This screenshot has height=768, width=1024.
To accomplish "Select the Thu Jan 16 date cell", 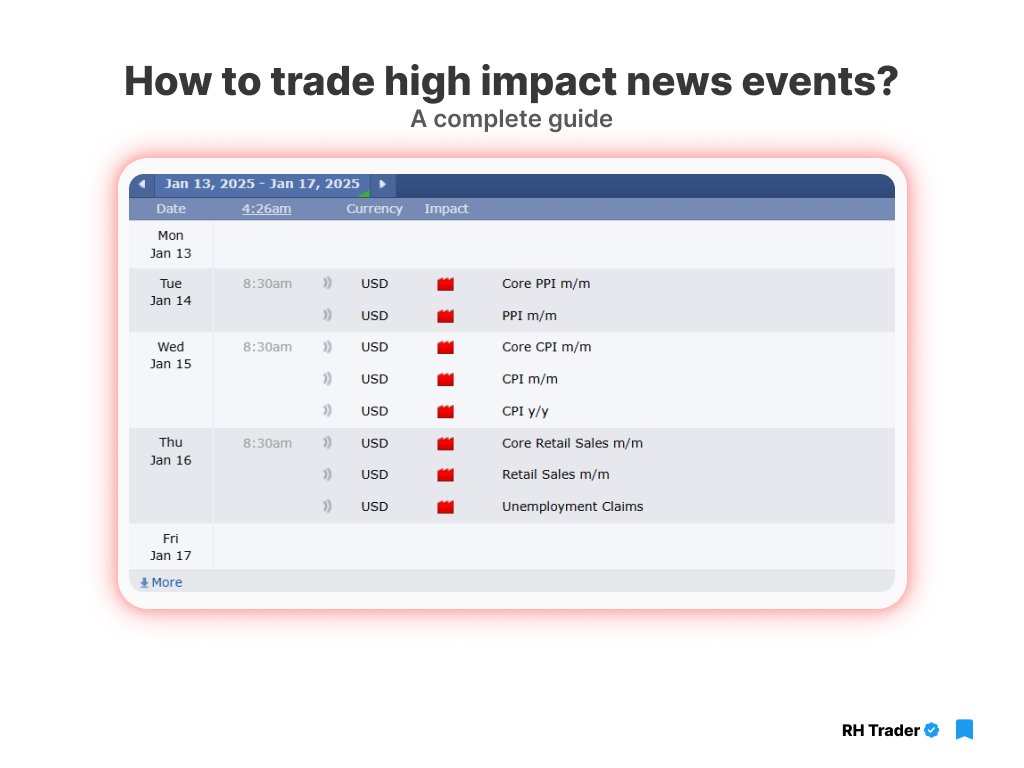I will click(x=170, y=475).
